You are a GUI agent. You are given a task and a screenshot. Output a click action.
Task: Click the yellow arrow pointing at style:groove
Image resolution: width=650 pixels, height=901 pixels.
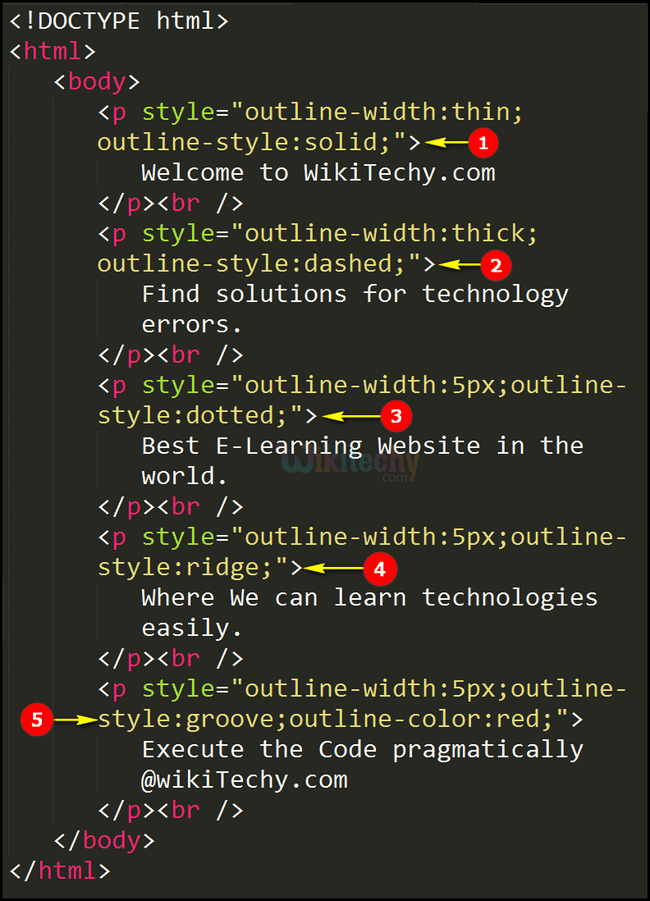point(73,719)
